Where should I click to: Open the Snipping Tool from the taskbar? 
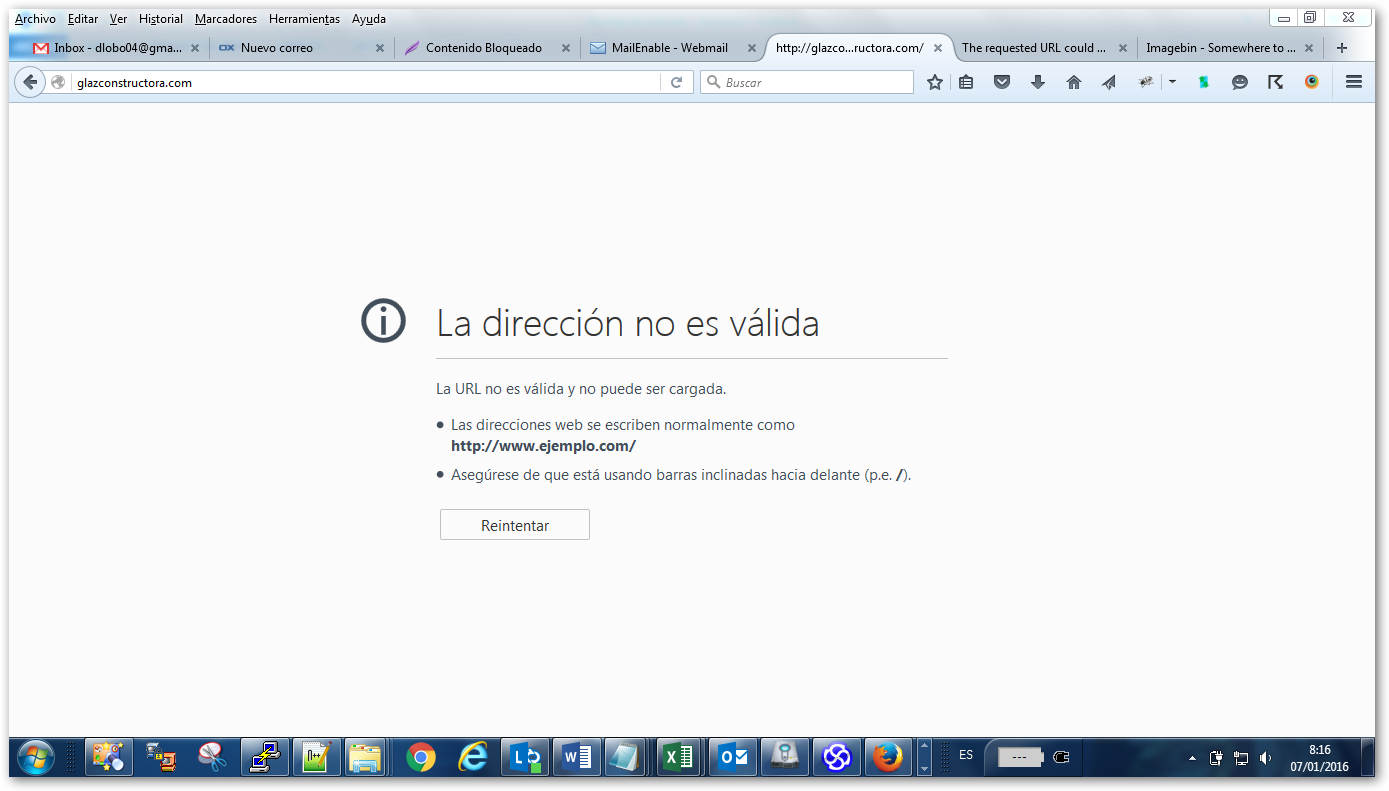click(x=212, y=758)
